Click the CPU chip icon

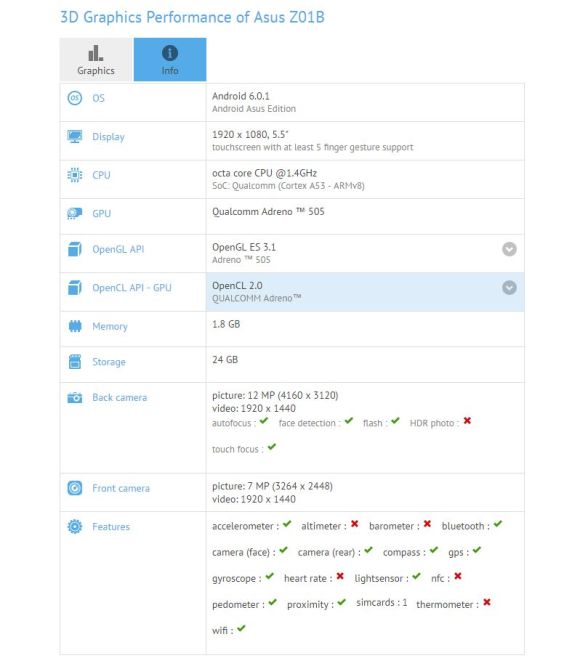tap(75, 175)
